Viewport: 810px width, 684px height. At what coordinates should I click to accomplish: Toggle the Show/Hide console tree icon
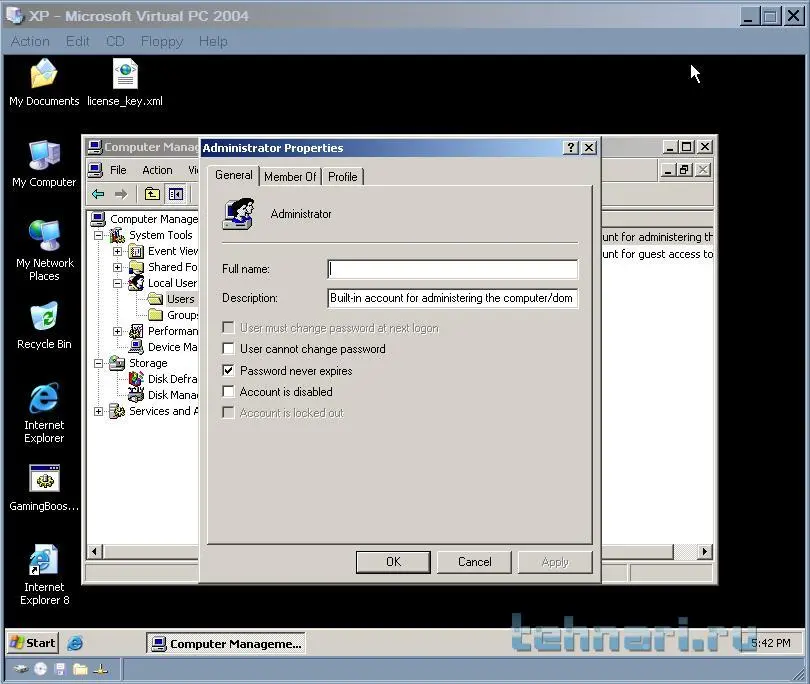point(176,194)
